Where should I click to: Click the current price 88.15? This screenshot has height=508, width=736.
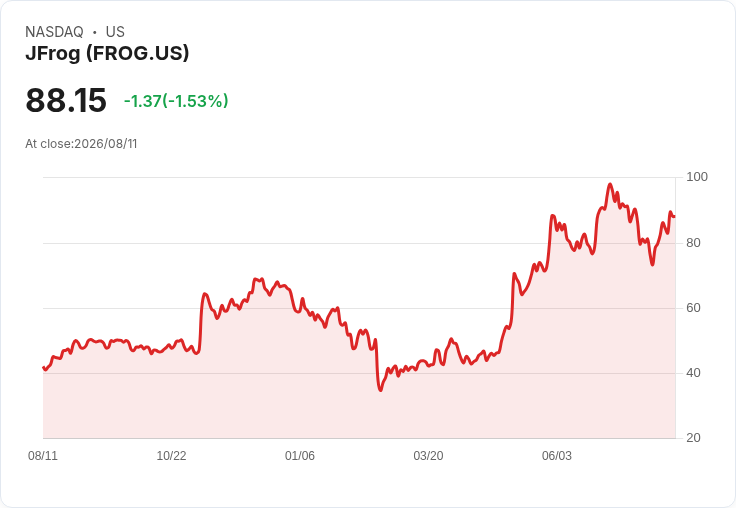click(x=66, y=100)
